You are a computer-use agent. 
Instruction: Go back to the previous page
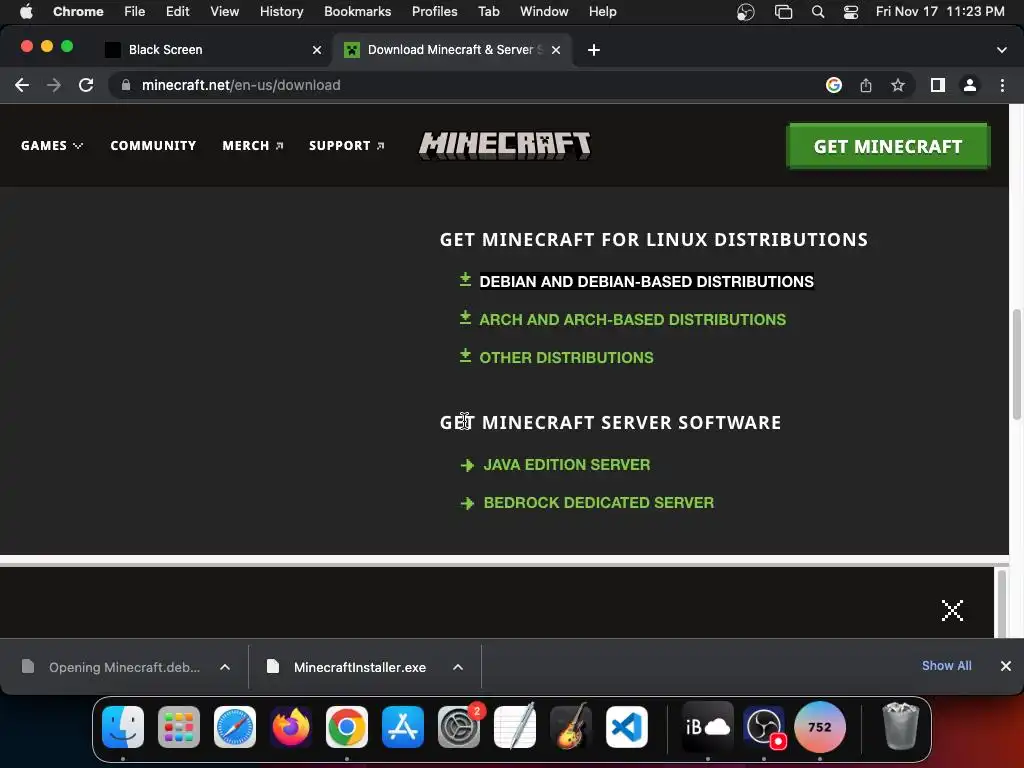tap(22, 85)
